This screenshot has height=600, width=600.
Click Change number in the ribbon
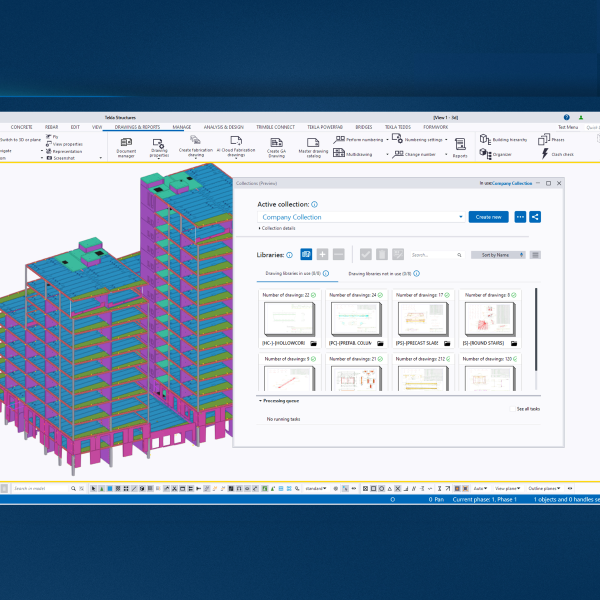pyautogui.click(x=414, y=154)
